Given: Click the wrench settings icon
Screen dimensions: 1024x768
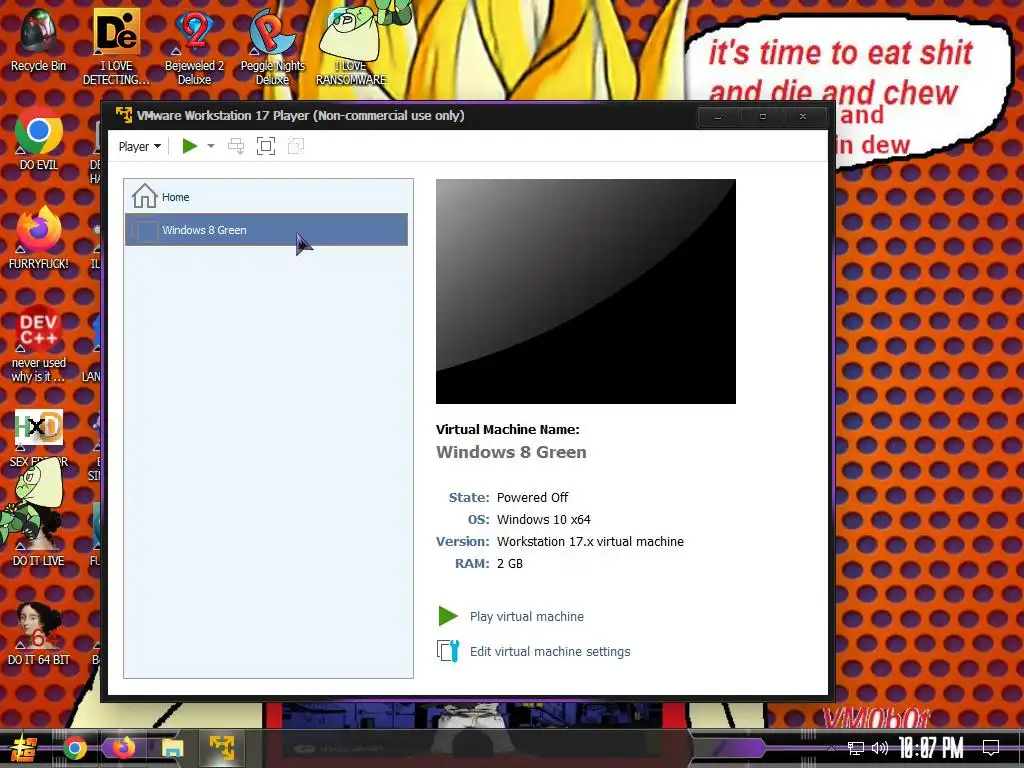Looking at the screenshot, I should click(x=448, y=651).
